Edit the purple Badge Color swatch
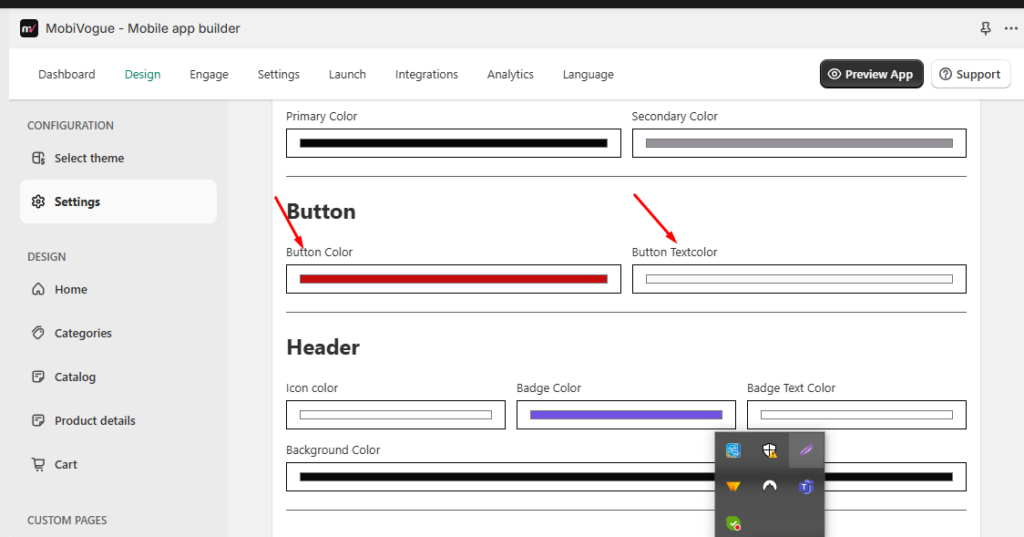The image size is (1024, 537). tap(626, 415)
